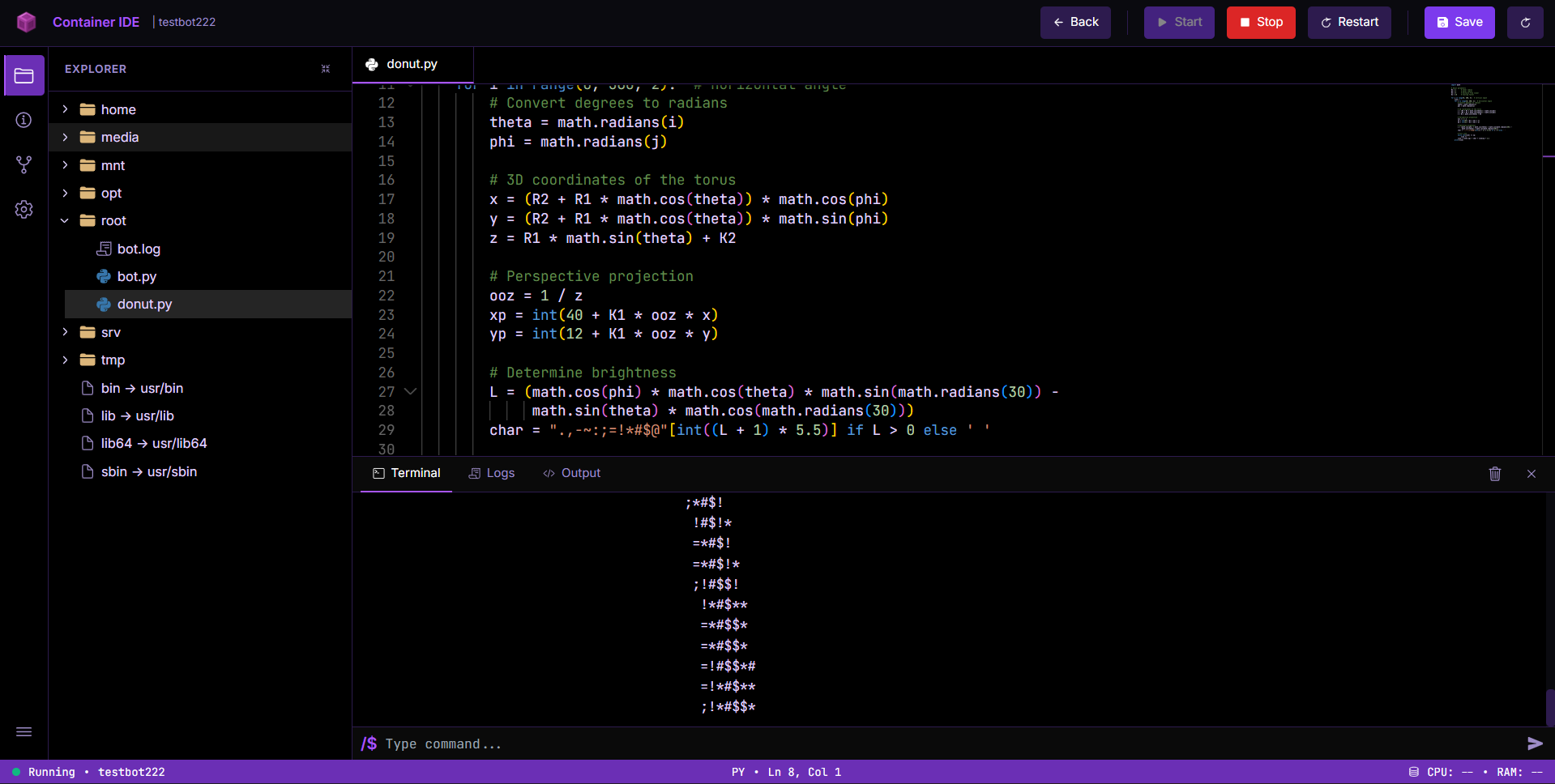Expand the tmp folder chevron
Viewport: 1555px width, 784px height.
click(x=65, y=360)
